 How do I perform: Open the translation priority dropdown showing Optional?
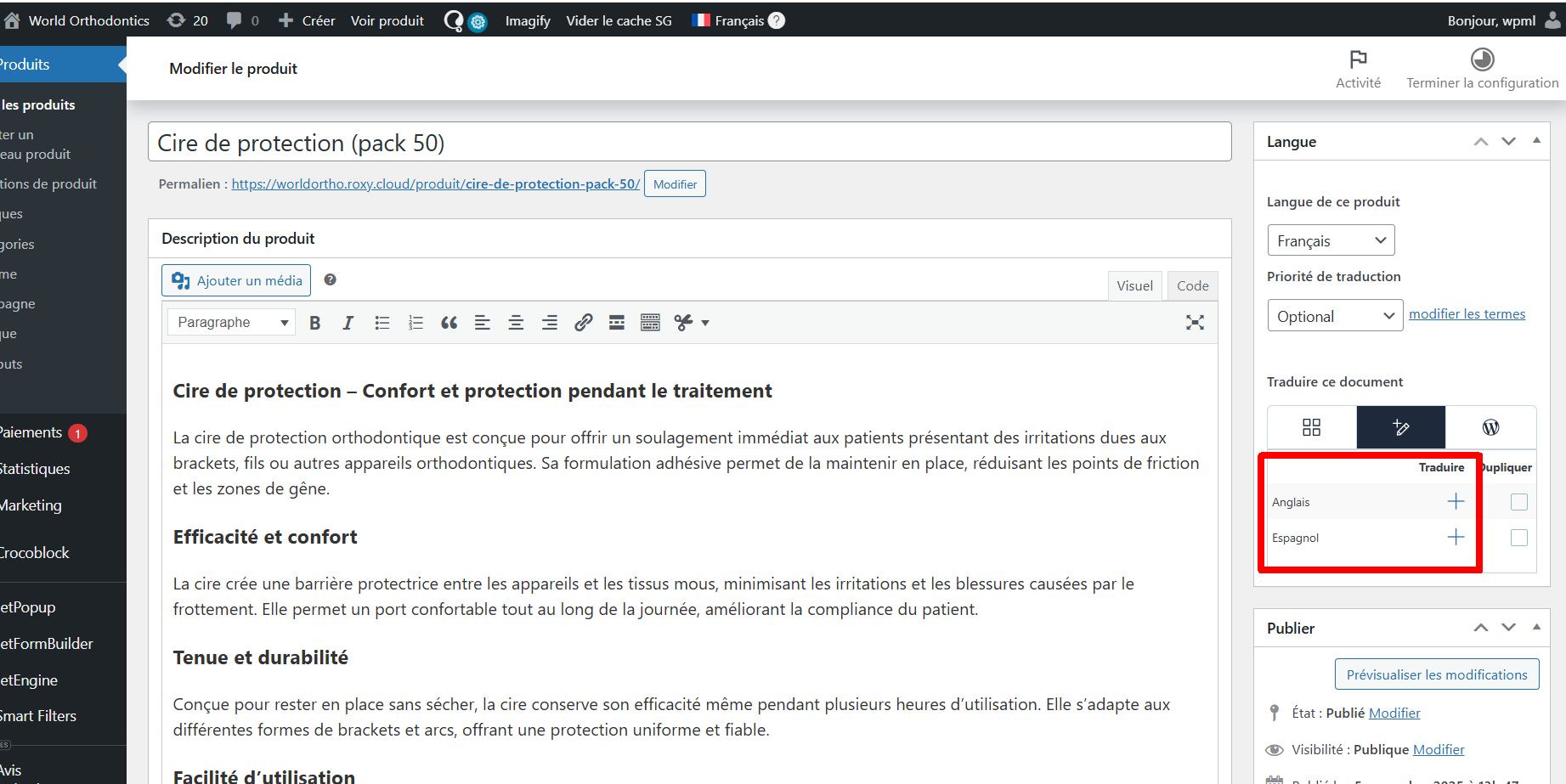pyautogui.click(x=1334, y=316)
